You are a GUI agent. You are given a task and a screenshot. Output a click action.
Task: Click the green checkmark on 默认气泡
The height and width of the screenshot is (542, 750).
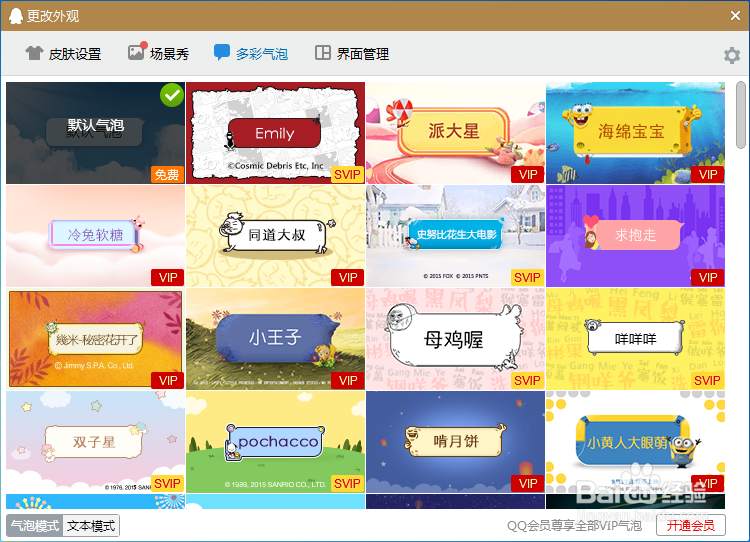[172, 95]
